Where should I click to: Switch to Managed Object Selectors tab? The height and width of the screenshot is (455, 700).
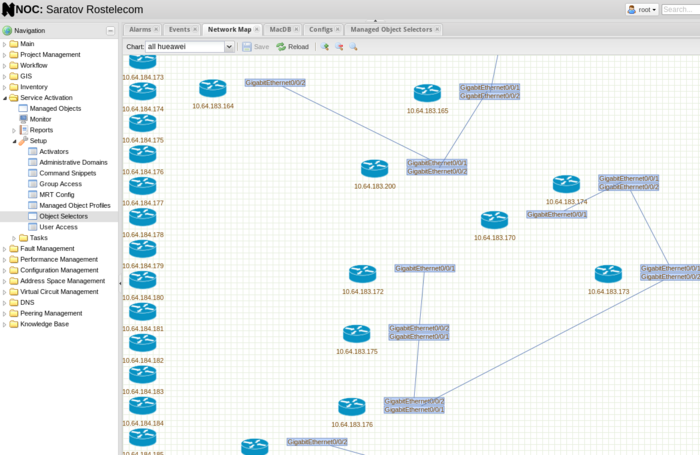click(391, 29)
